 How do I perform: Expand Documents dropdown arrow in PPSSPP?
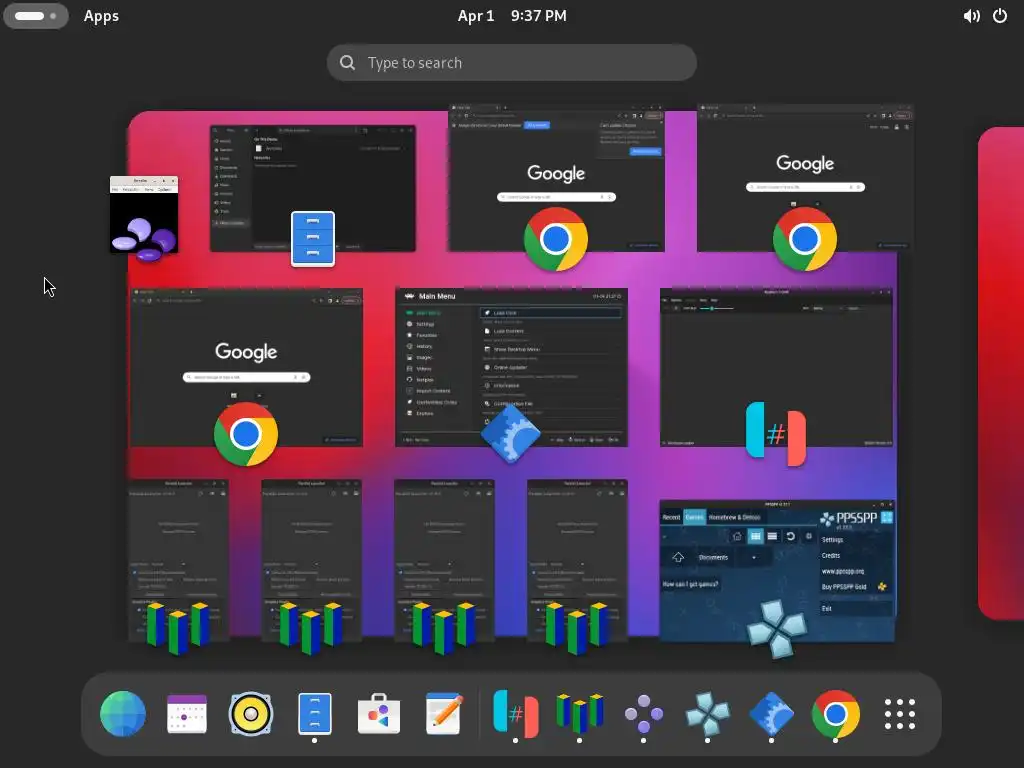tap(754, 558)
